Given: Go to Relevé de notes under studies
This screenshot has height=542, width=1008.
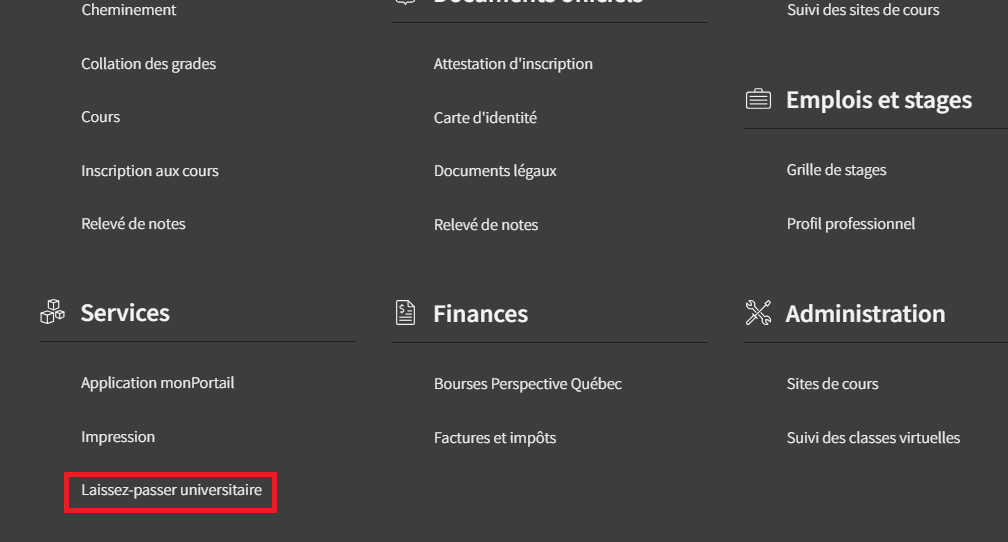Looking at the screenshot, I should pyautogui.click(x=133, y=224).
